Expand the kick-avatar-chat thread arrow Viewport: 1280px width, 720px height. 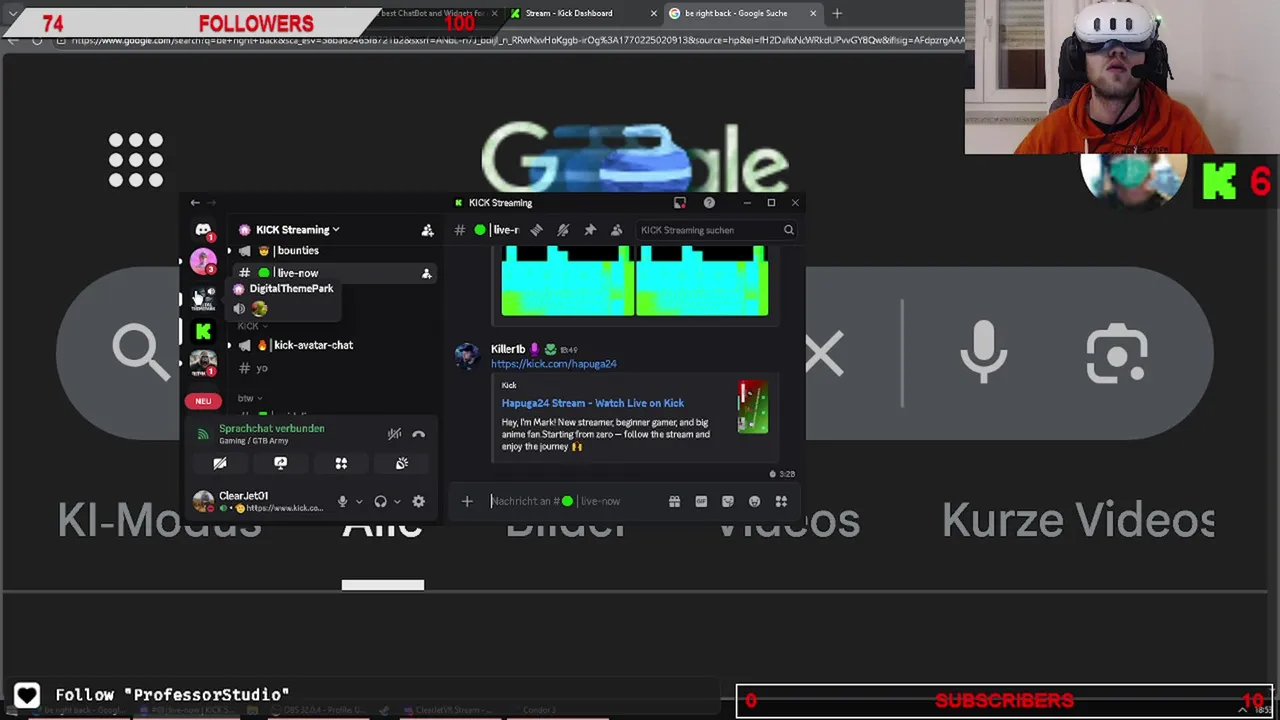229,345
